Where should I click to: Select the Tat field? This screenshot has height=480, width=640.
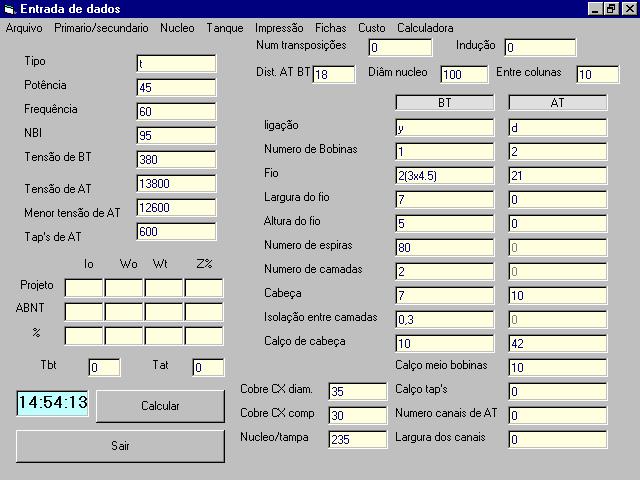(x=208, y=368)
